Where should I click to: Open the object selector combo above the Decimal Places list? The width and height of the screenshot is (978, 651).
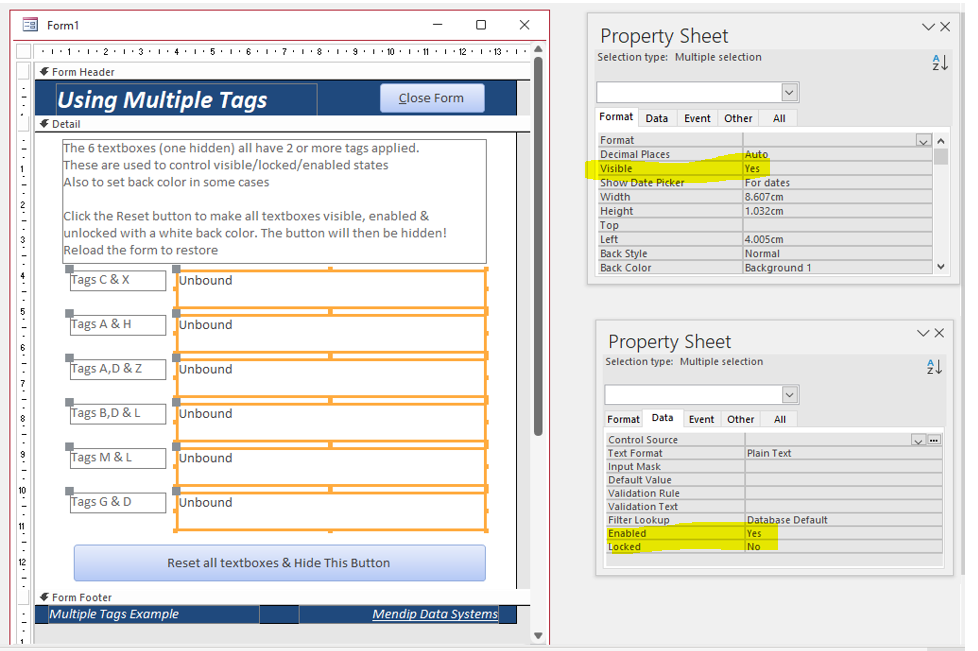click(x=790, y=92)
